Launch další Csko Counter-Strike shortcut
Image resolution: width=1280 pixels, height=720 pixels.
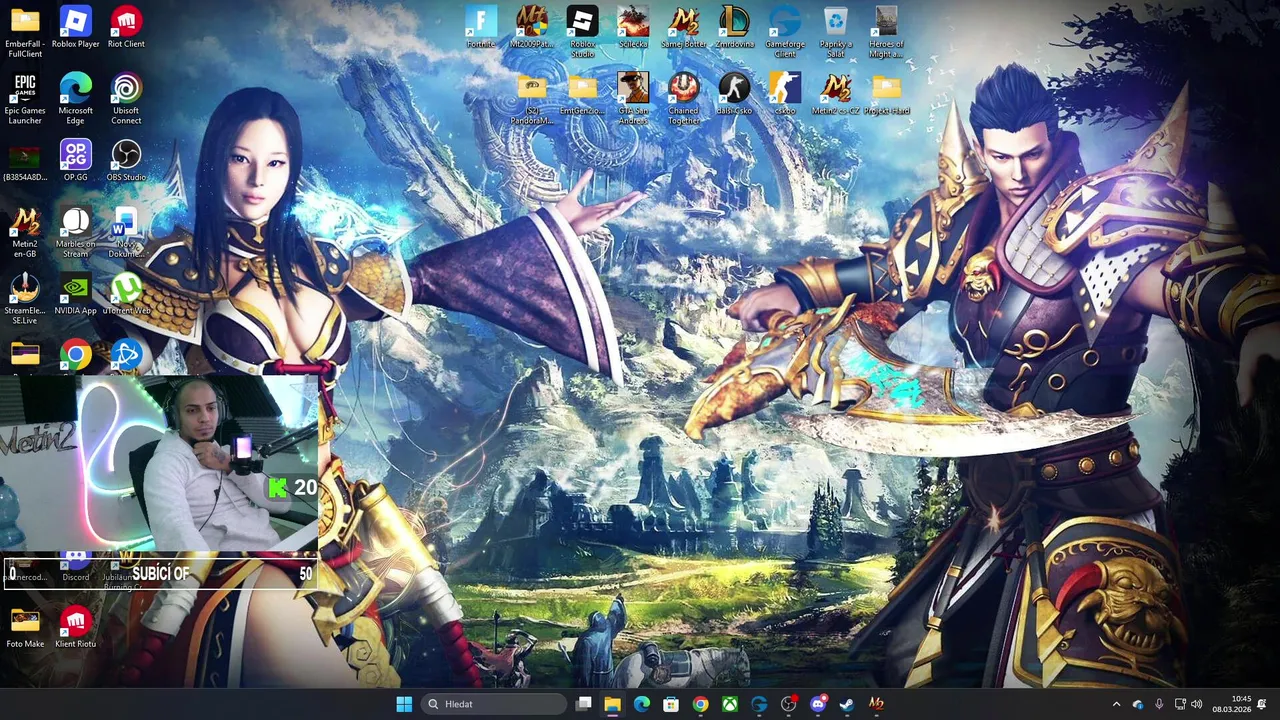pos(734,94)
